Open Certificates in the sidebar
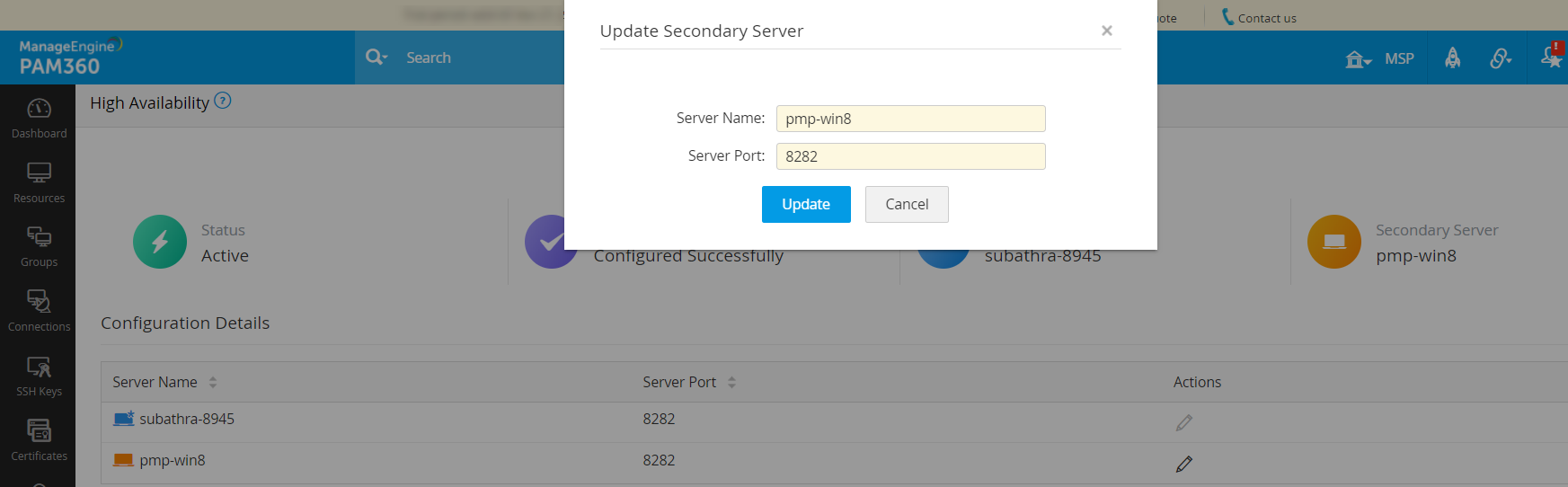 pos(39,440)
